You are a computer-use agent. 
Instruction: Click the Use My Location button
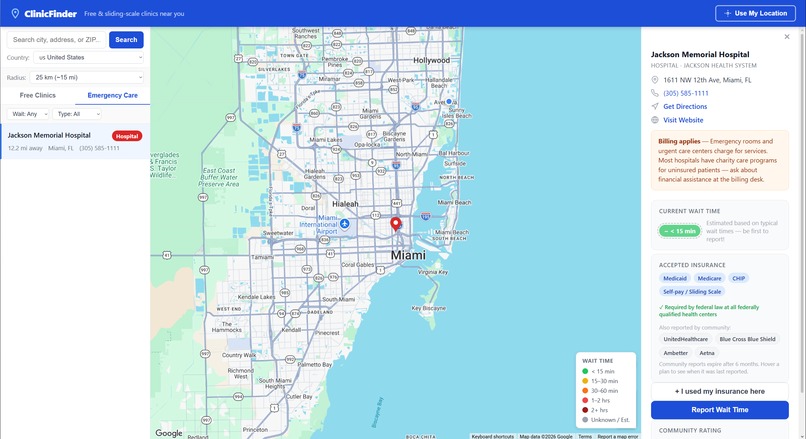755,13
